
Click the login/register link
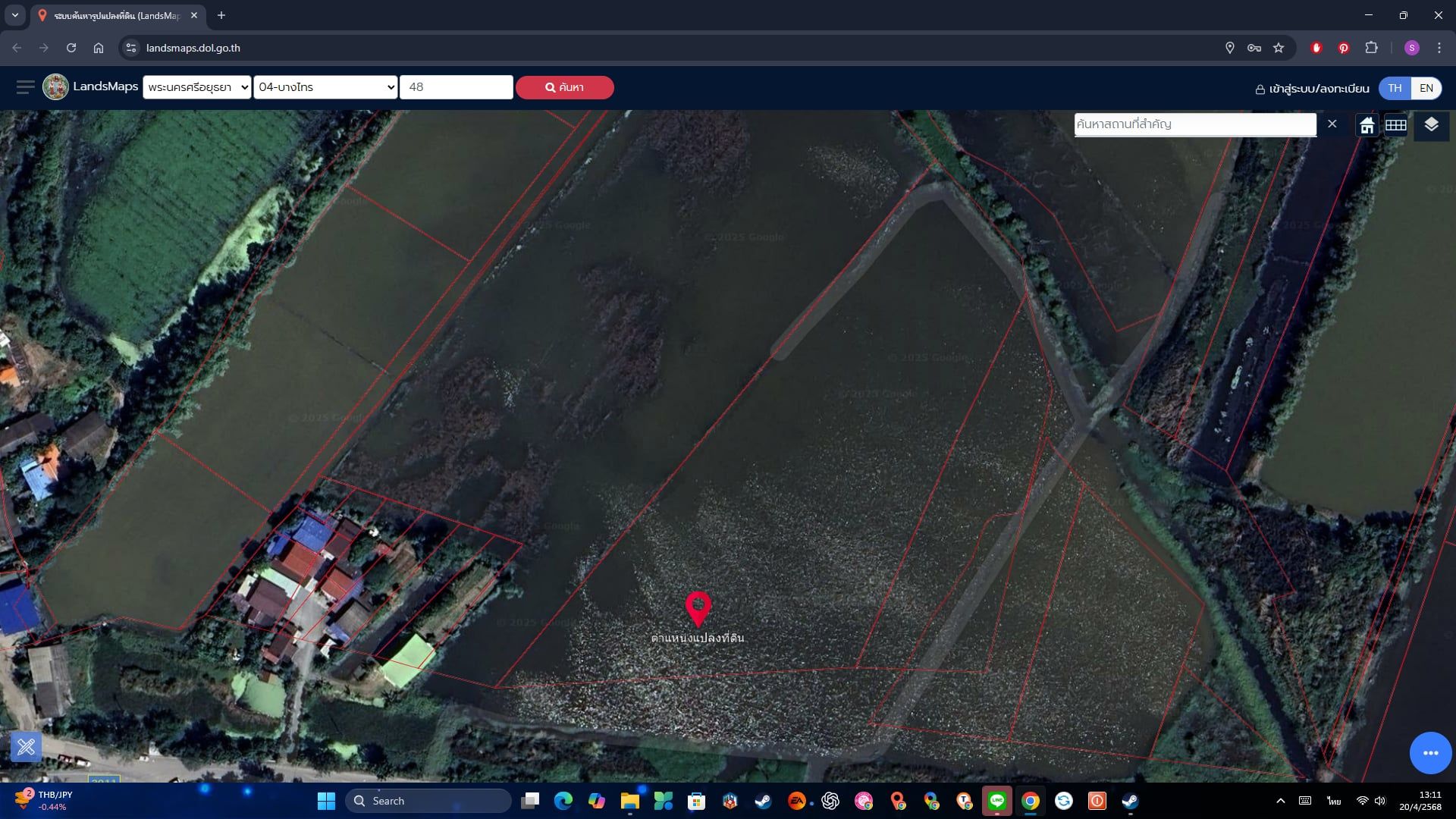[1312, 89]
